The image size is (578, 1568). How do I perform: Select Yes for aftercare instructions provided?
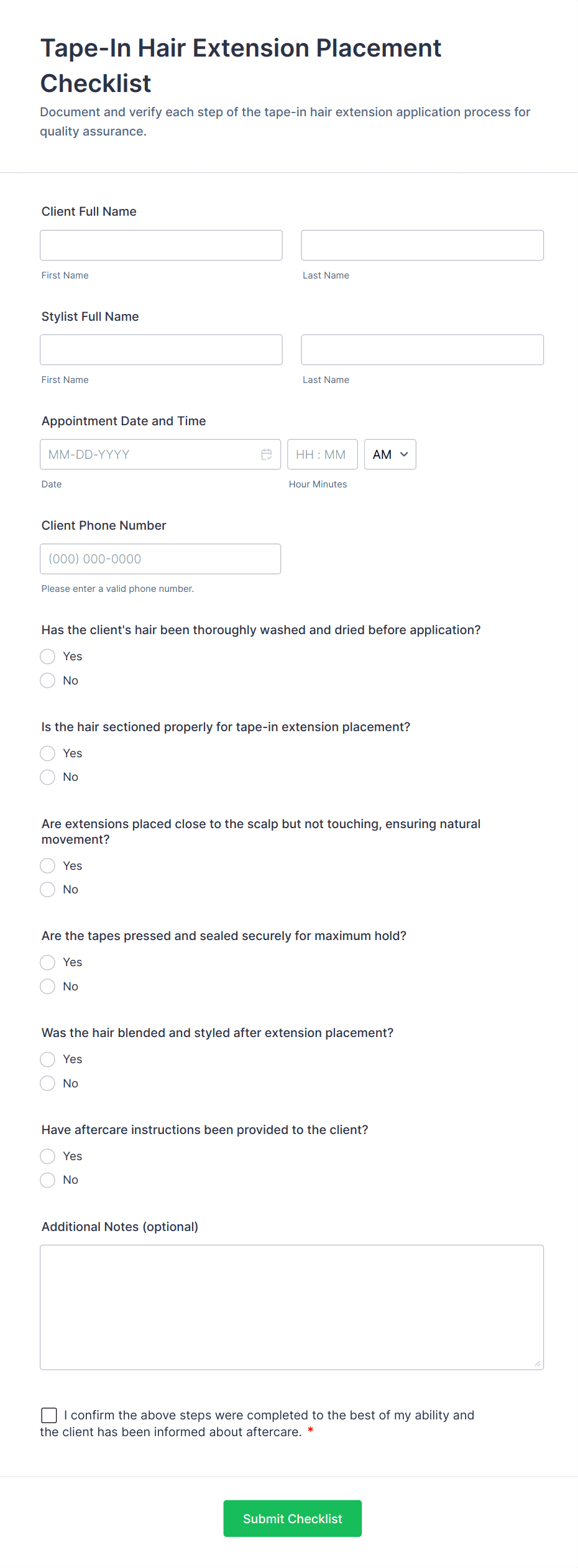click(x=48, y=1156)
